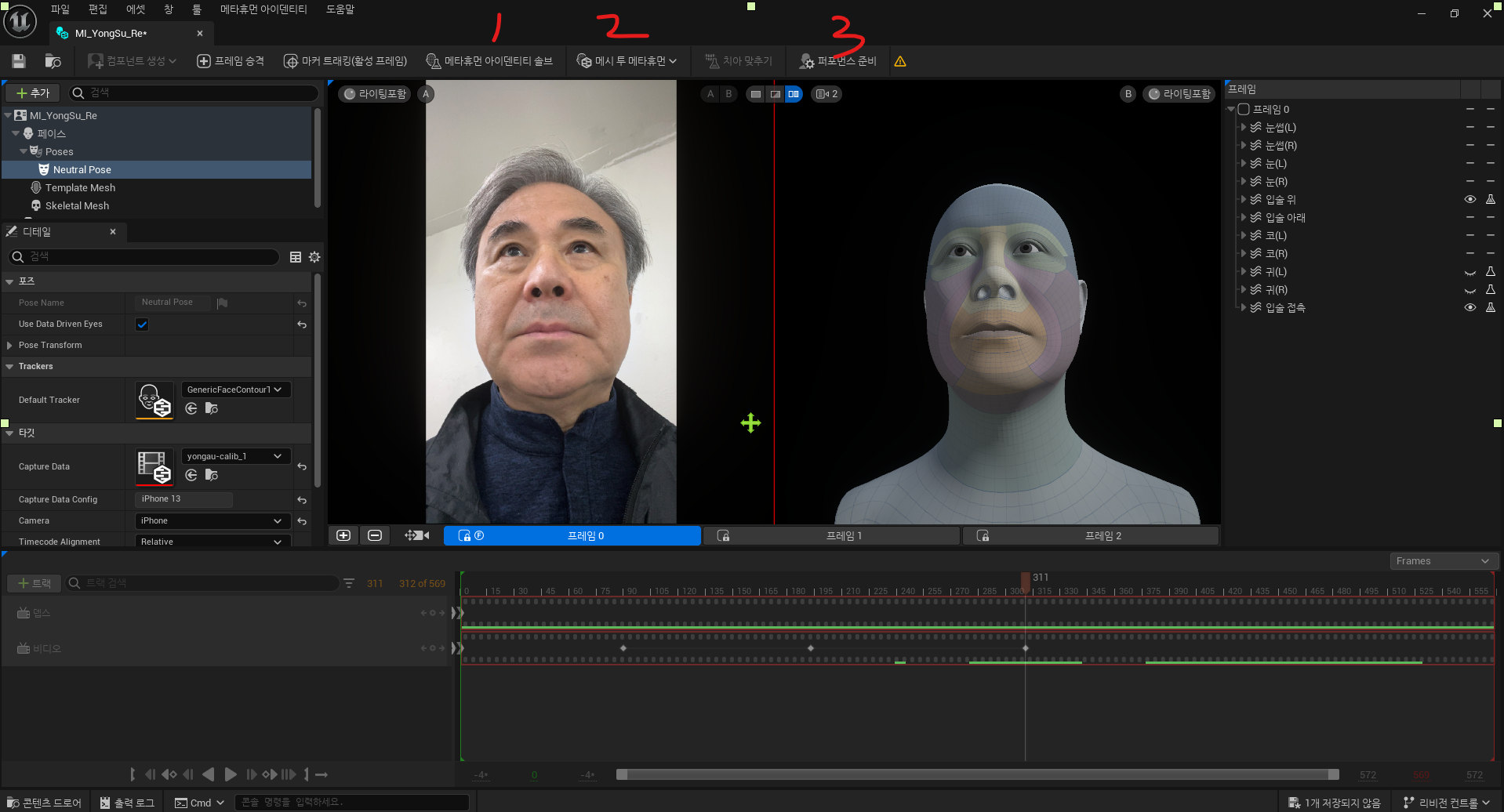
Task: Click the track filter icon in sequencer
Action: coord(349,583)
